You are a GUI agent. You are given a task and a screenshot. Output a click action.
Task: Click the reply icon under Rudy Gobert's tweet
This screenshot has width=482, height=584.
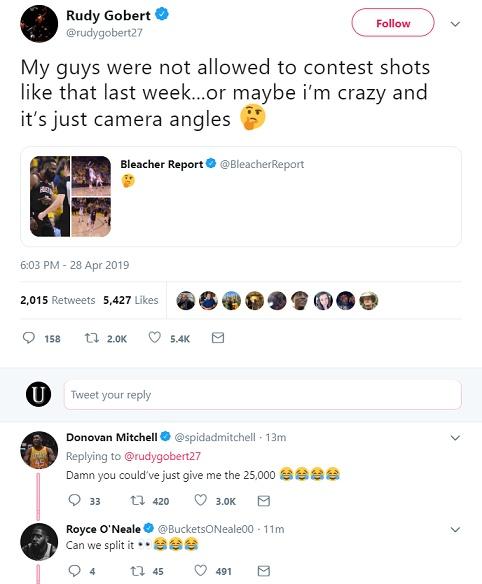[x=29, y=338]
